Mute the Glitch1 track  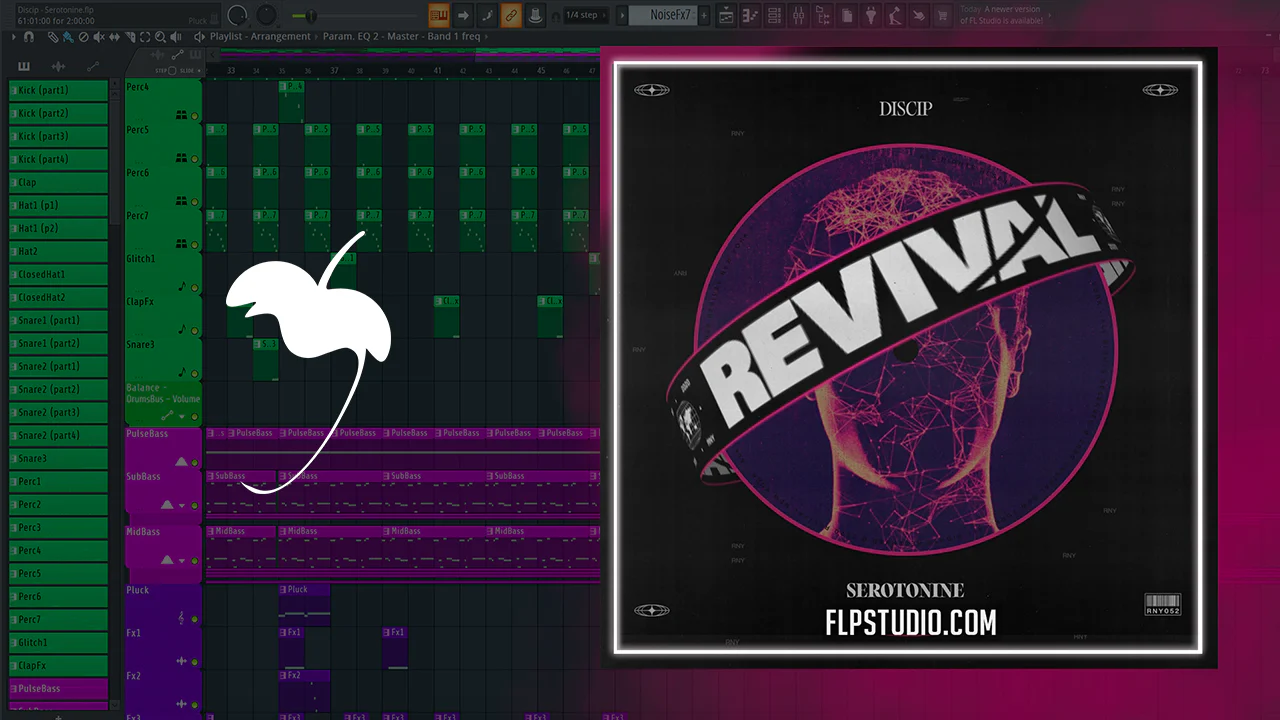(195, 287)
